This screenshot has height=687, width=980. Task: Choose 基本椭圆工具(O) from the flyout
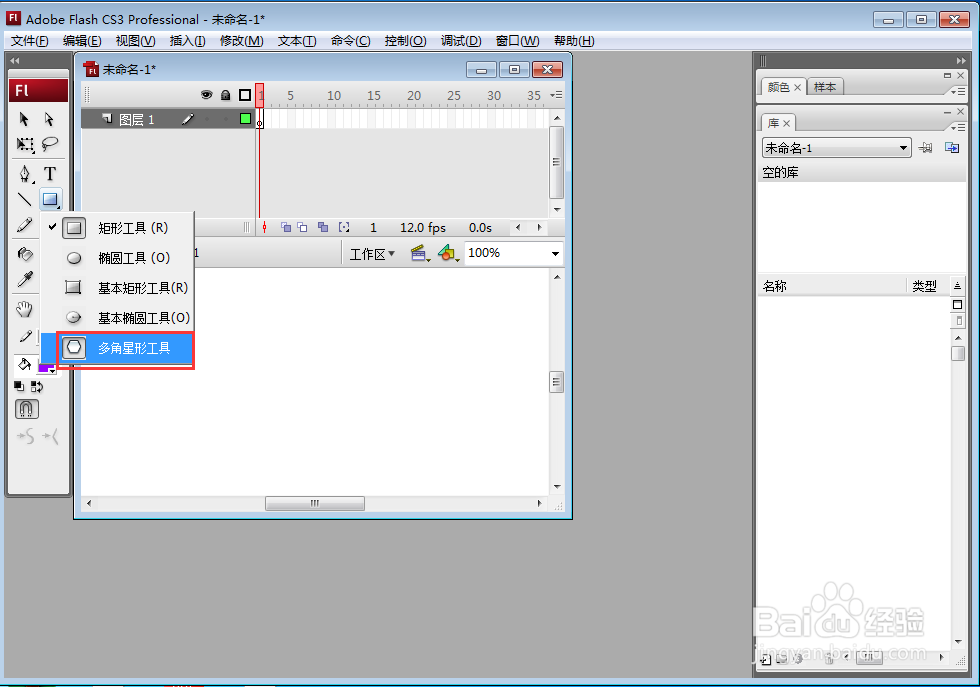[117, 318]
